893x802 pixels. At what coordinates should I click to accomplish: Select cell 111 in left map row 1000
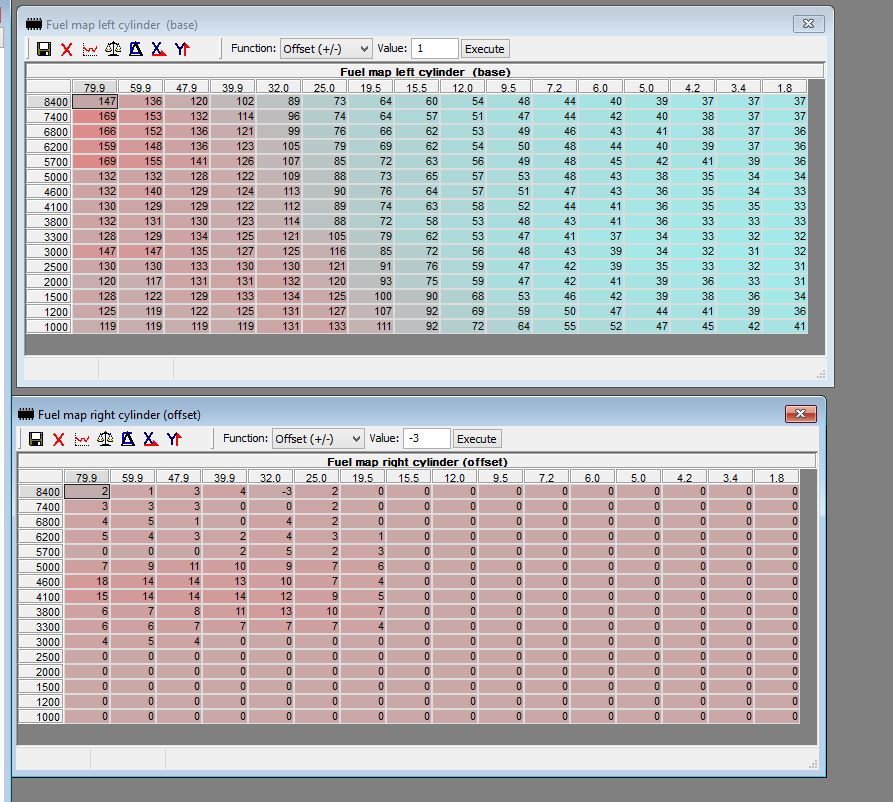pyautogui.click(x=371, y=326)
